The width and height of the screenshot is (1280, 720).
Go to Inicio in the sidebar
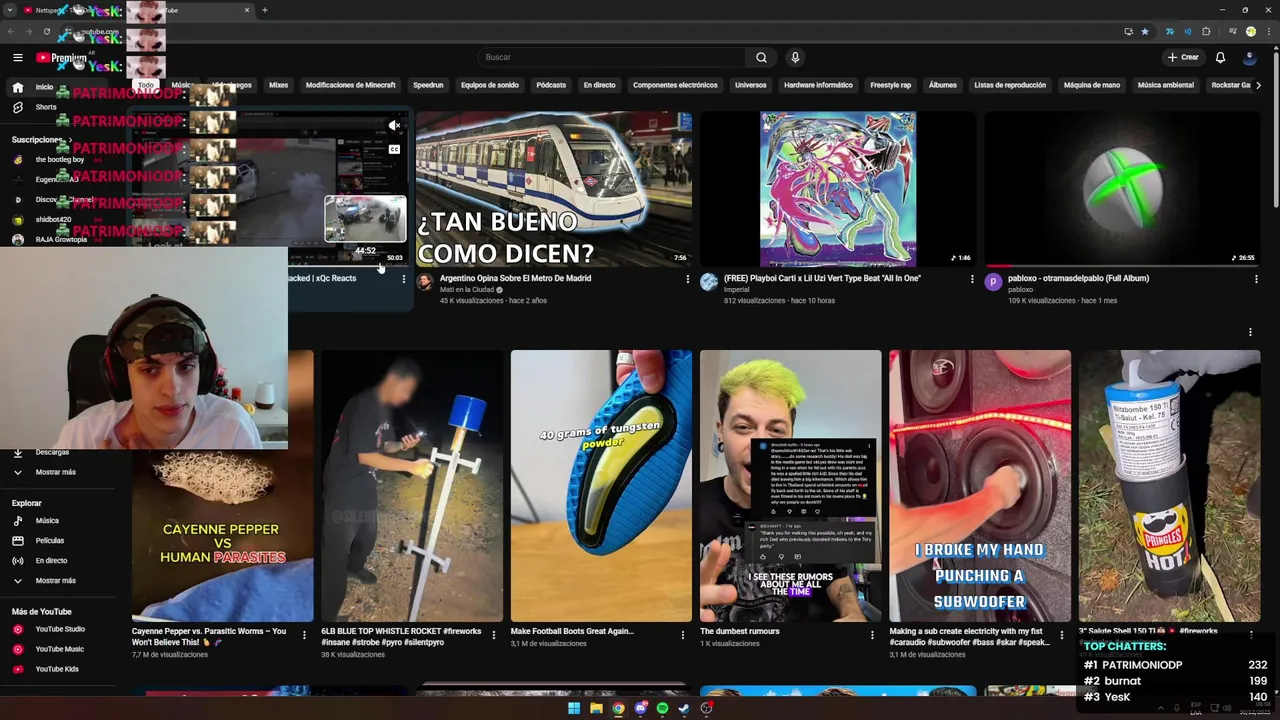click(44, 87)
